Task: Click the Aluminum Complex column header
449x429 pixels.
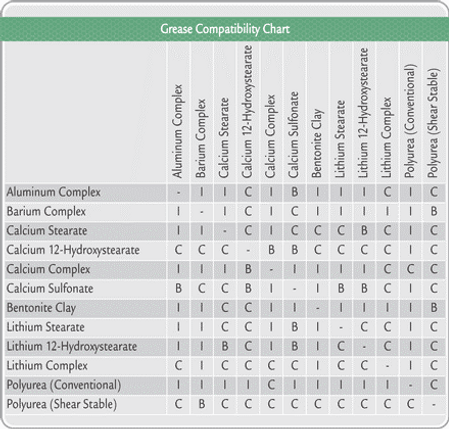Action: point(178,131)
